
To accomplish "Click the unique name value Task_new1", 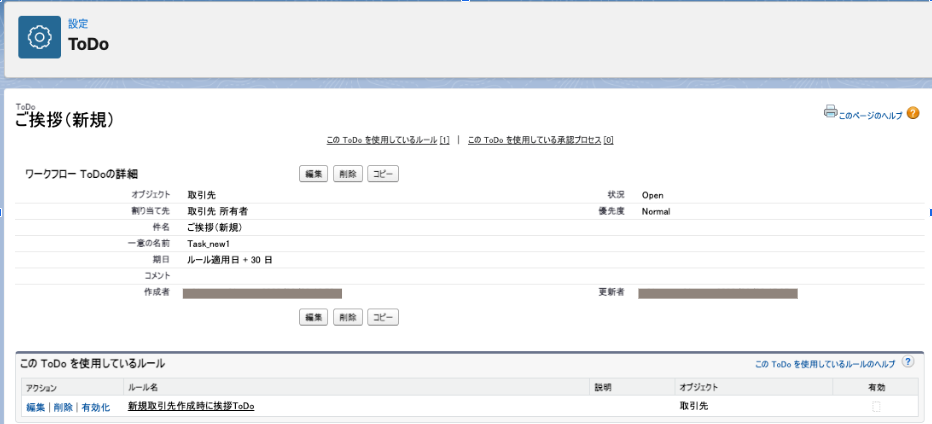I will (208, 244).
